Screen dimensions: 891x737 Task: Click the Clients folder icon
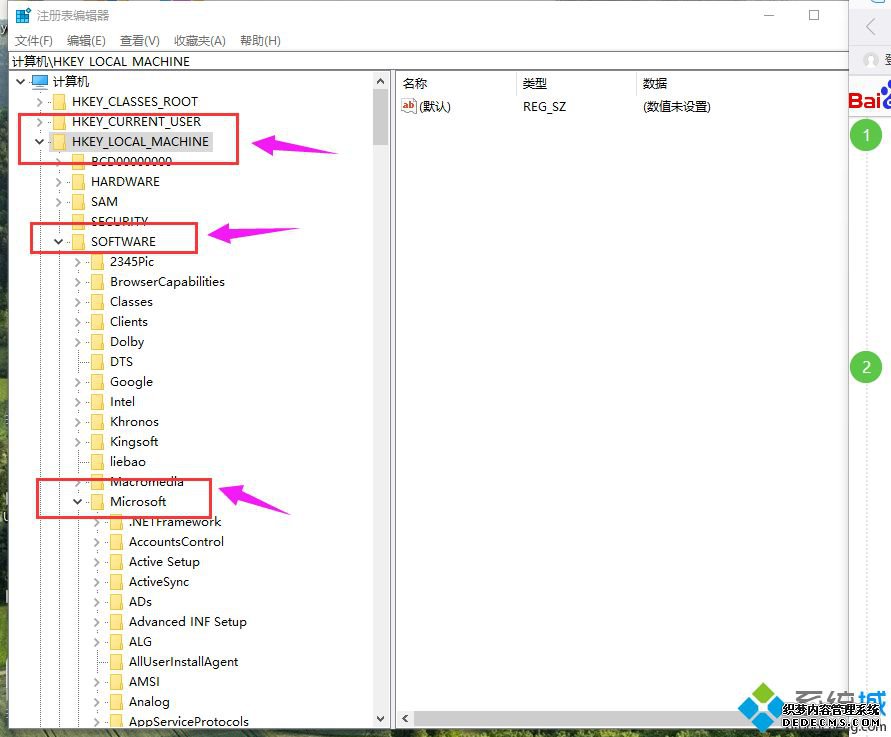pyautogui.click(x=98, y=322)
